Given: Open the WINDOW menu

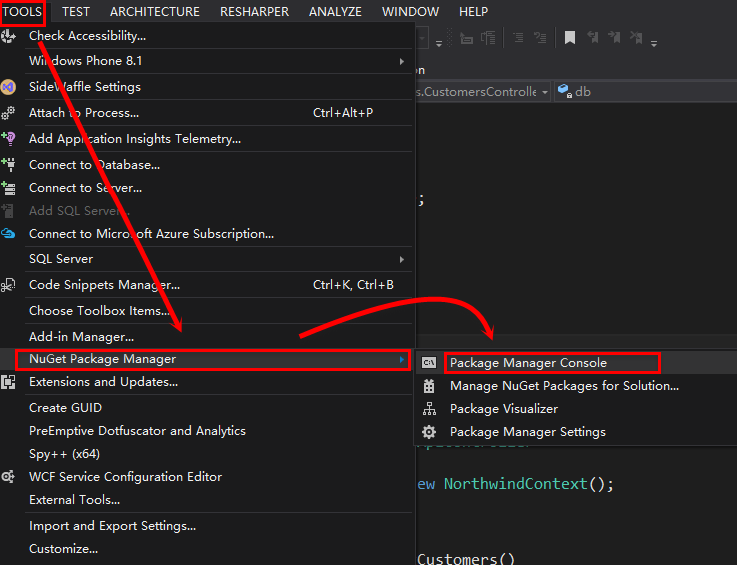Looking at the screenshot, I should [x=410, y=12].
